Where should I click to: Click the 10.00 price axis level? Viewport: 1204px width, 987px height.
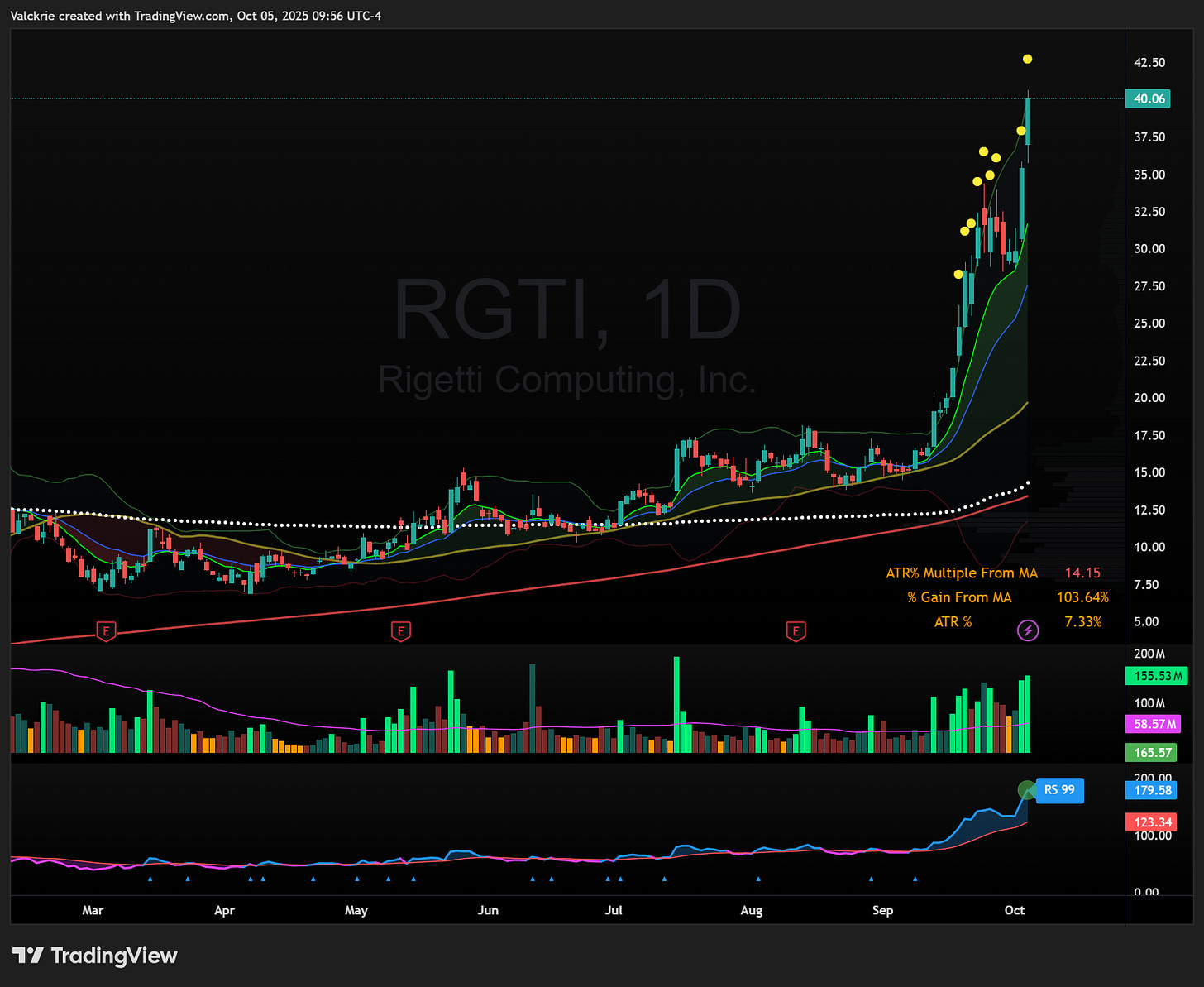point(1149,547)
